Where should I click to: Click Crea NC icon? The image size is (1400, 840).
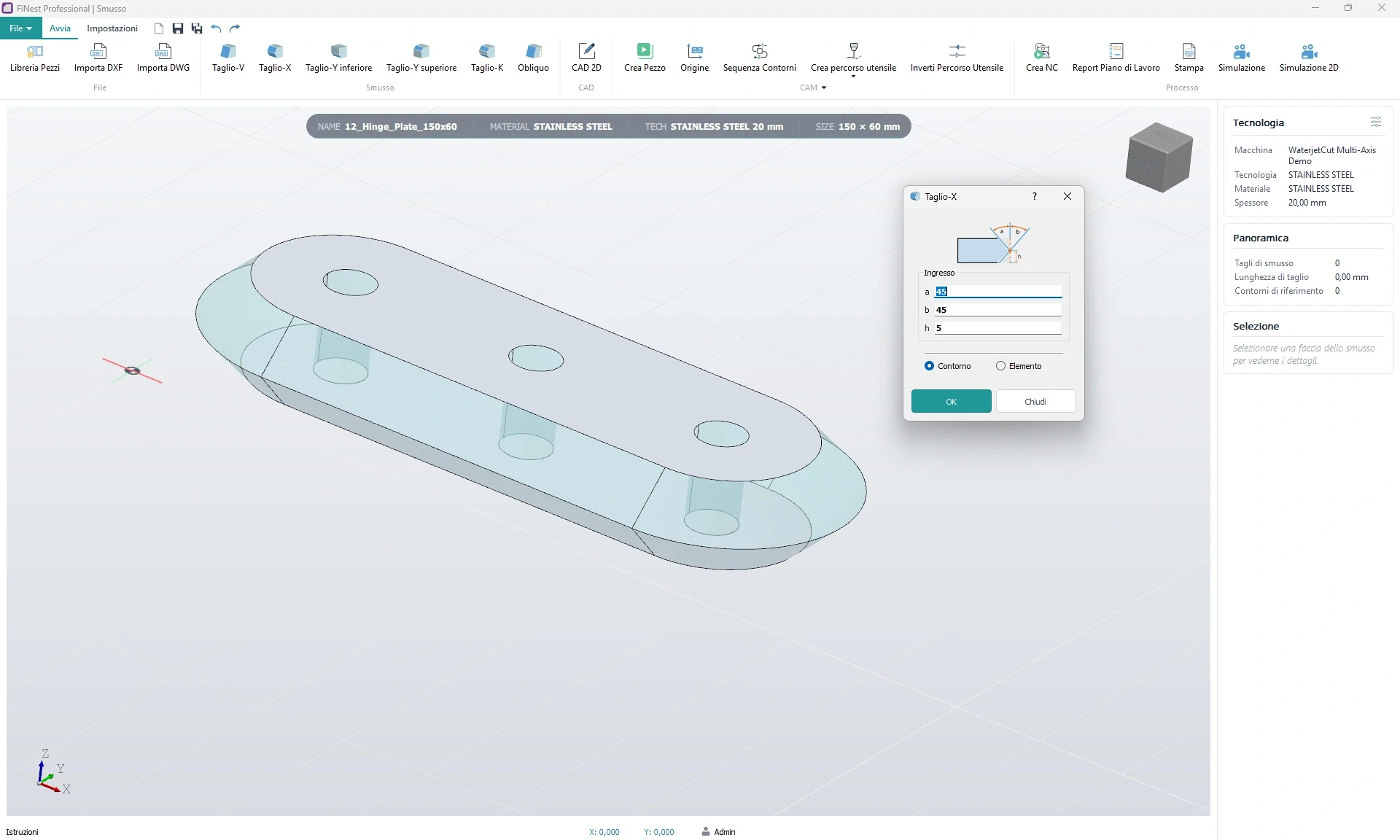click(1042, 51)
